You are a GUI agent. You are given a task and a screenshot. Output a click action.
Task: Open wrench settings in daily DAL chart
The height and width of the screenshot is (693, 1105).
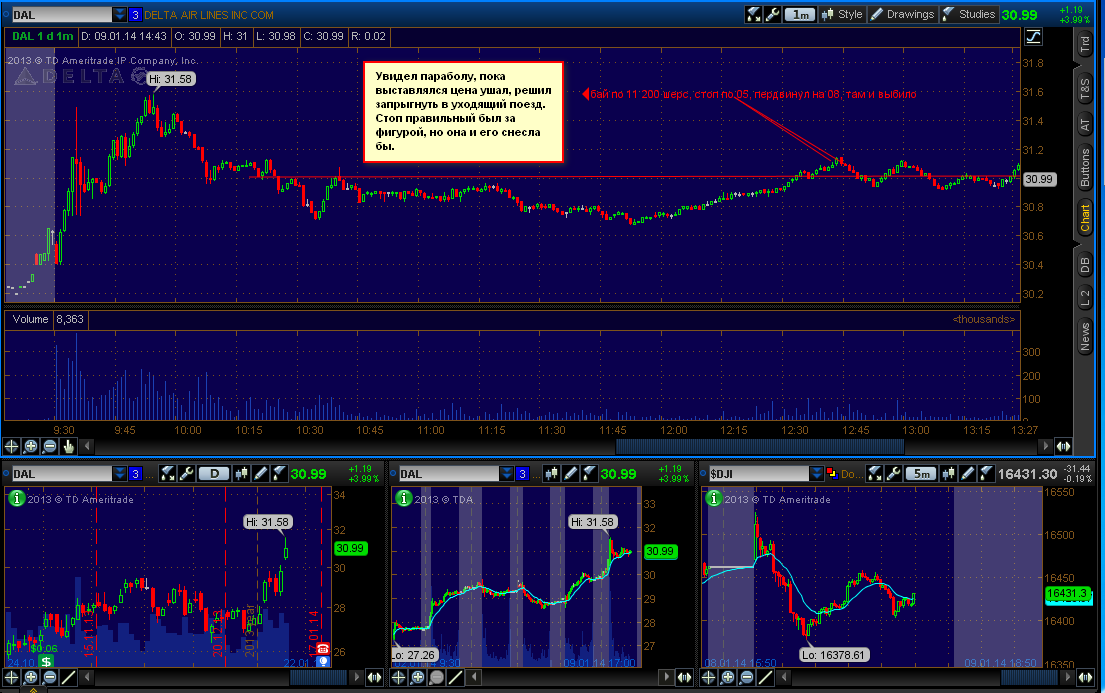click(x=186, y=474)
